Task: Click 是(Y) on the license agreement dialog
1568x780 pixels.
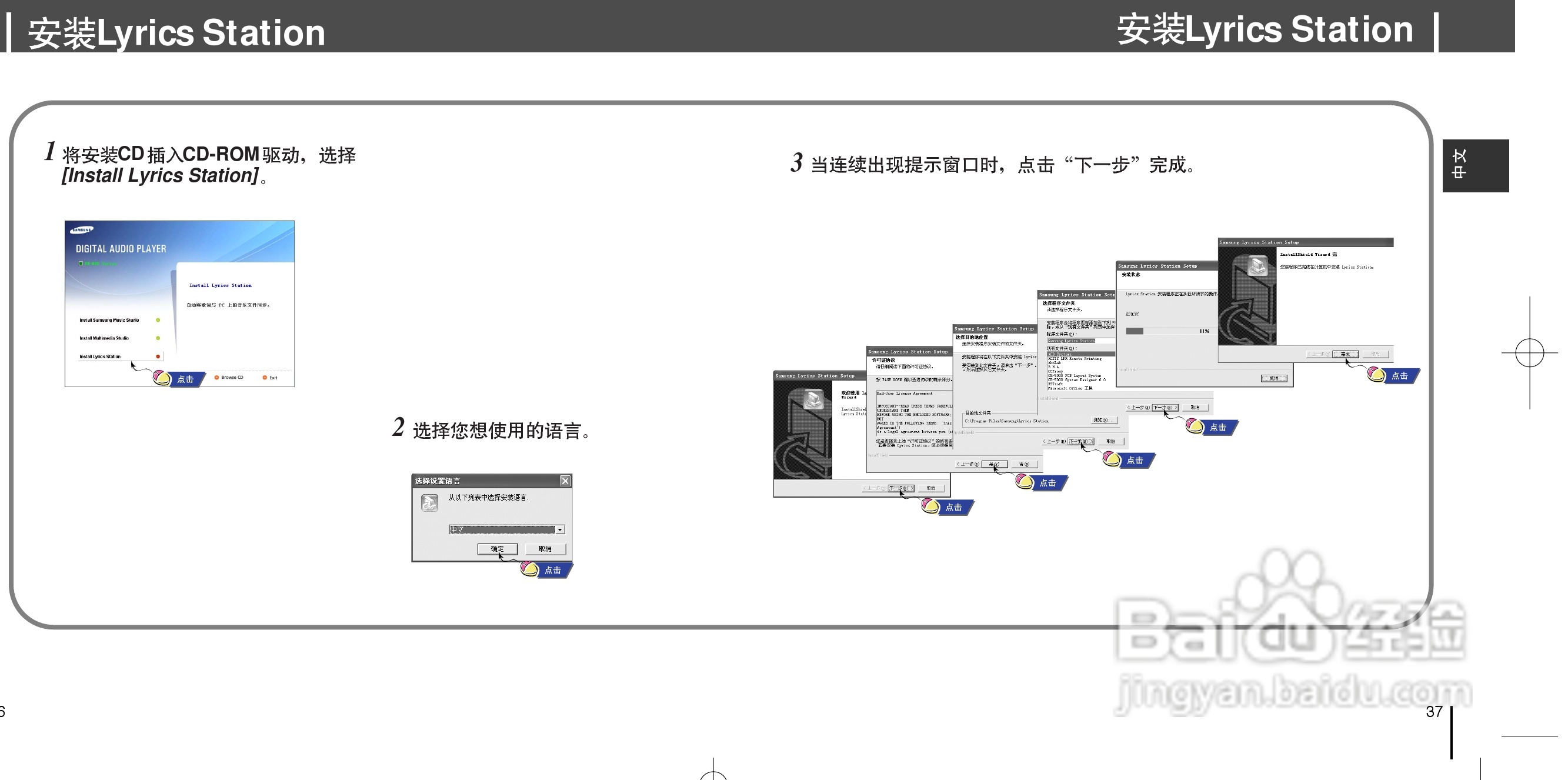Action: (x=995, y=465)
